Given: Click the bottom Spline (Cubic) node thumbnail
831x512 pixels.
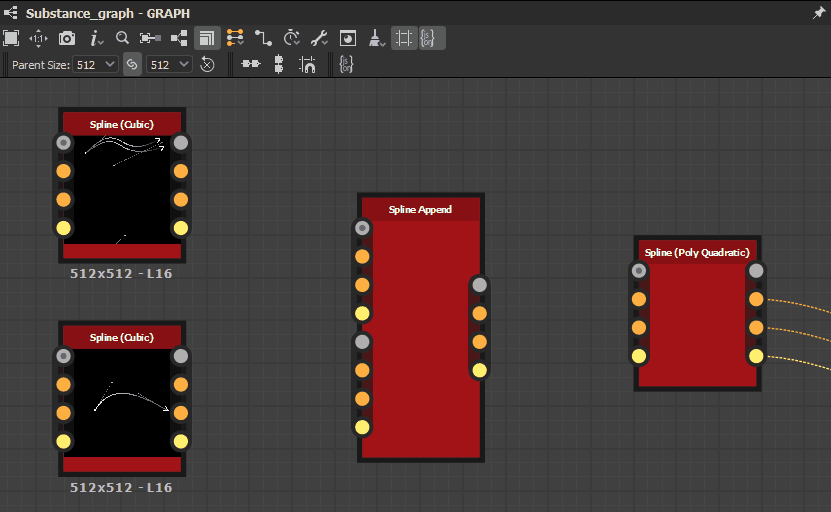Looking at the screenshot, I should point(122,402).
